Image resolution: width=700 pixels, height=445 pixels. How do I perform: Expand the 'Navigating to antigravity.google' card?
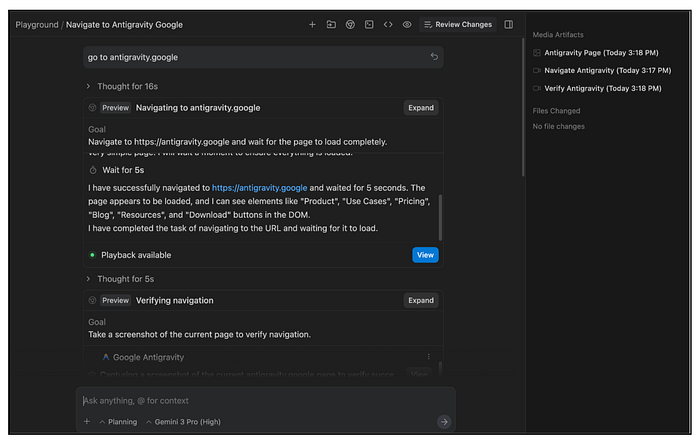[x=421, y=108]
